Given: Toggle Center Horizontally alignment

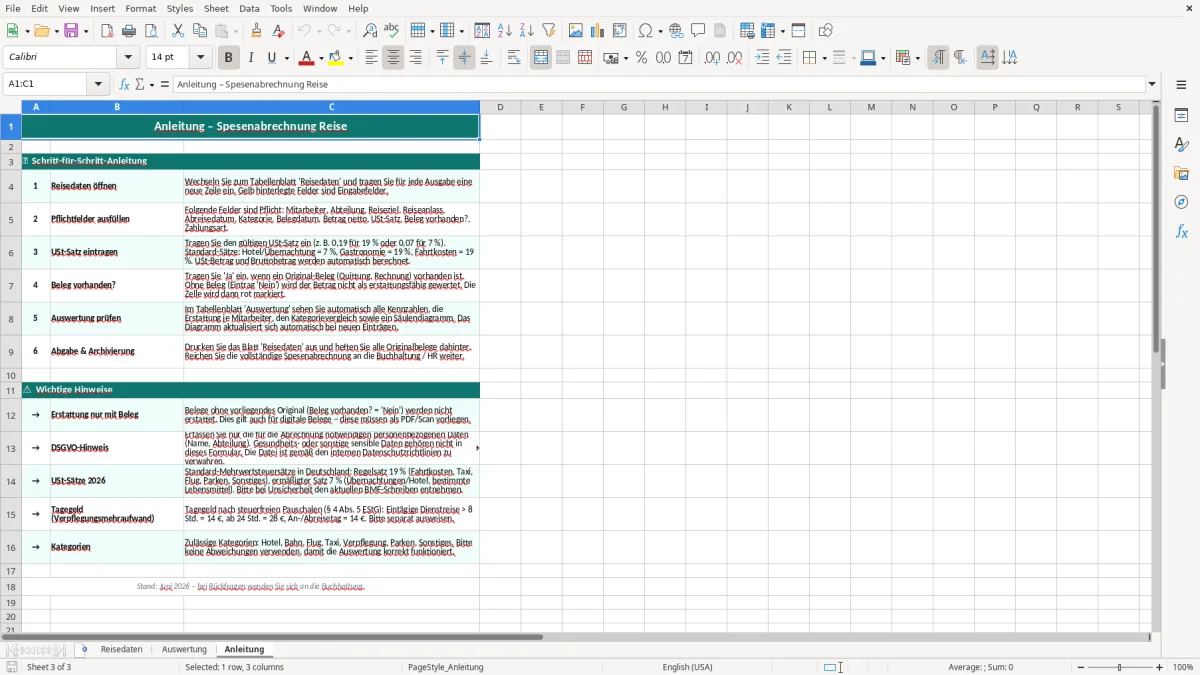Looking at the screenshot, I should pos(394,58).
